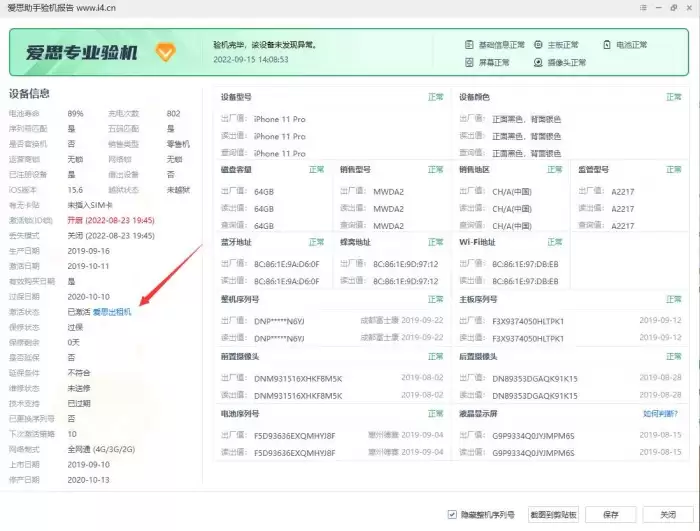Click the 主板序列号 出厂值 F3X9374050HLTPK1

tap(528, 322)
